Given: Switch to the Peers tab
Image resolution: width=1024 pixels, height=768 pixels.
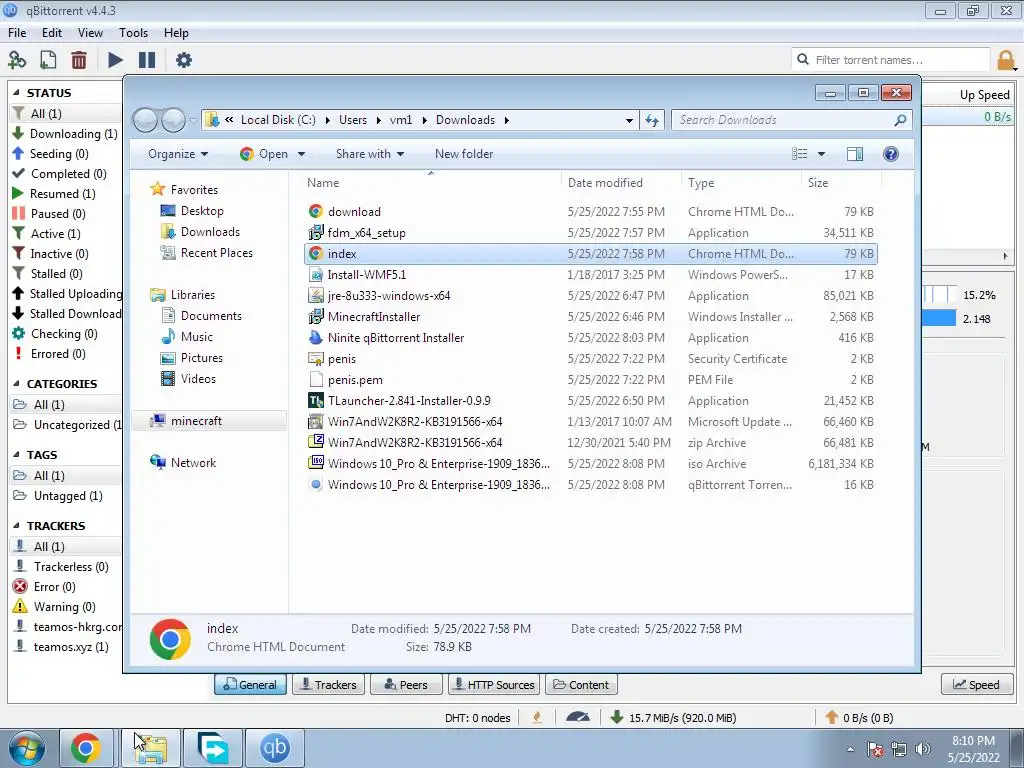Looking at the screenshot, I should [x=406, y=684].
